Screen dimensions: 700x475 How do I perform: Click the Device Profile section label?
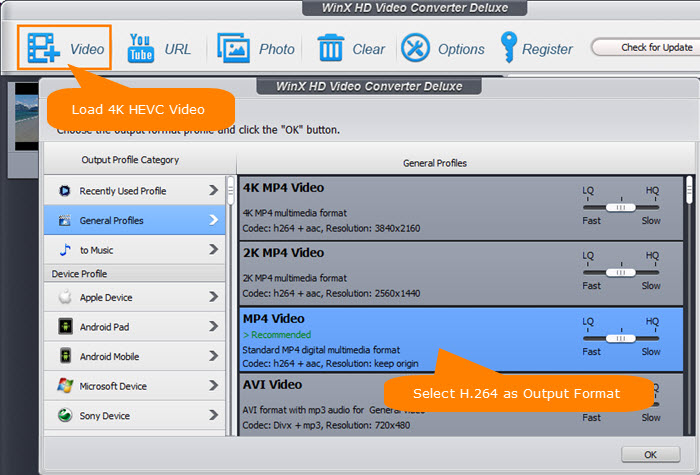(x=79, y=274)
